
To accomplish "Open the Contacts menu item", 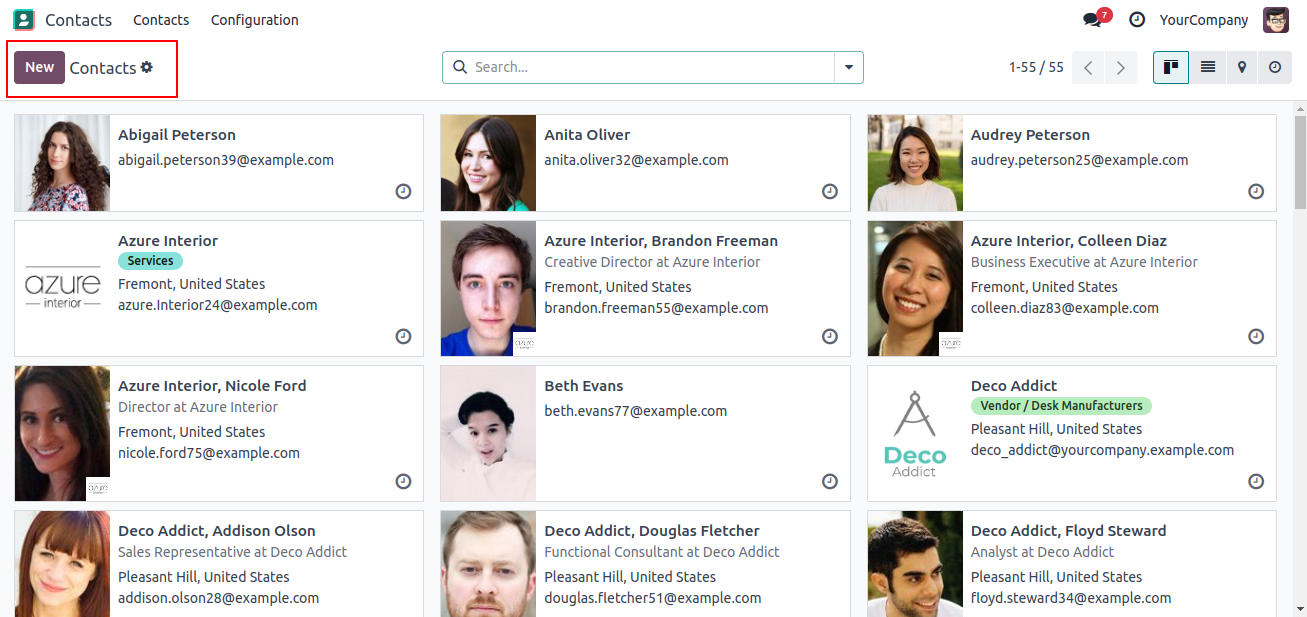I will 161,20.
